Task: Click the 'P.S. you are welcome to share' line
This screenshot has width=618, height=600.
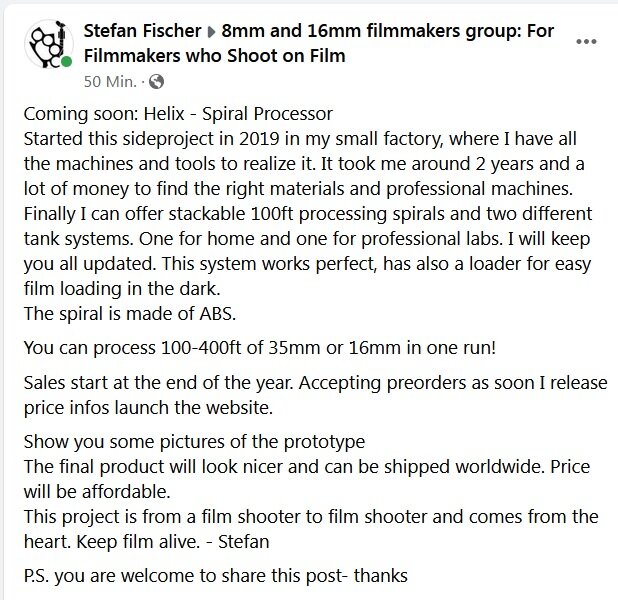Action: click(x=216, y=576)
